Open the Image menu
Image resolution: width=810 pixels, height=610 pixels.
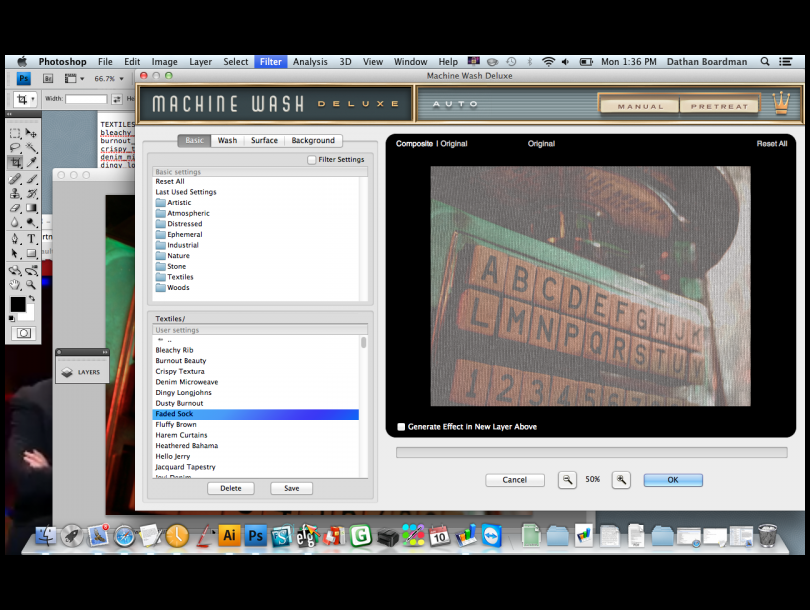(164, 61)
